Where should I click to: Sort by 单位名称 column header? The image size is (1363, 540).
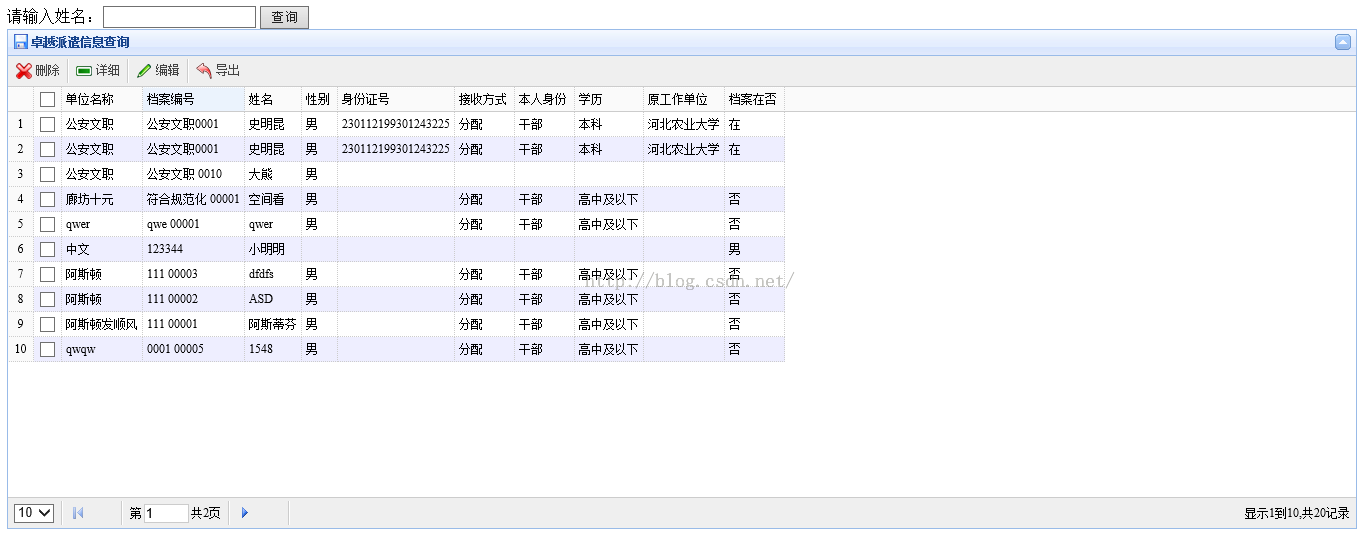click(102, 100)
